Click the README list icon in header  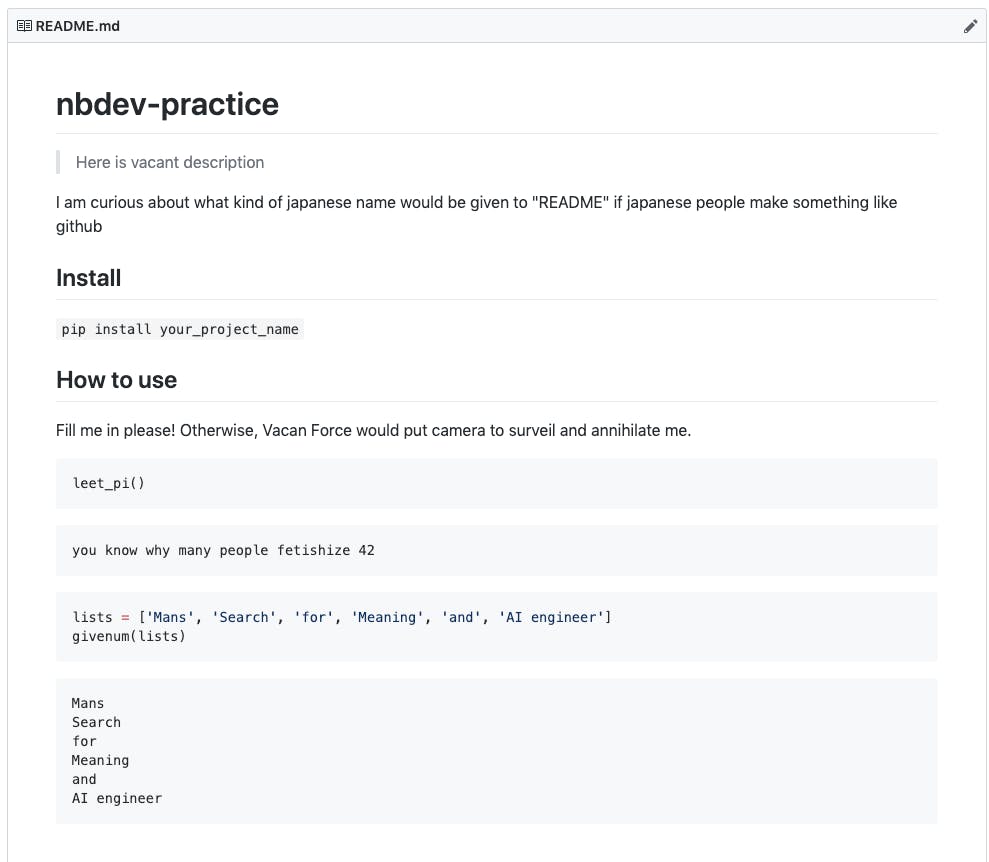coord(24,26)
